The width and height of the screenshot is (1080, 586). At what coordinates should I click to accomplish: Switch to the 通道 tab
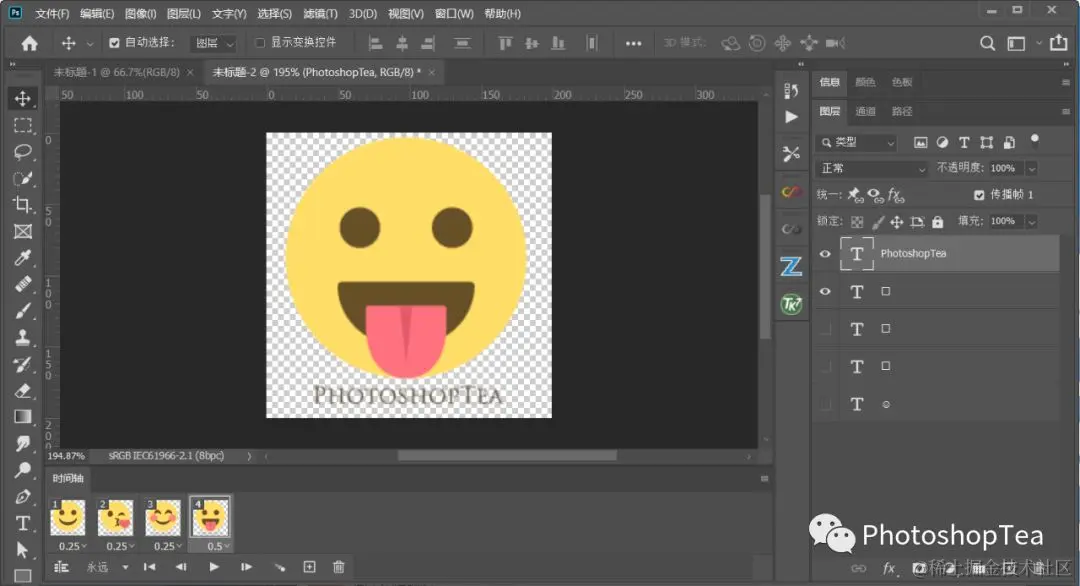pos(865,112)
